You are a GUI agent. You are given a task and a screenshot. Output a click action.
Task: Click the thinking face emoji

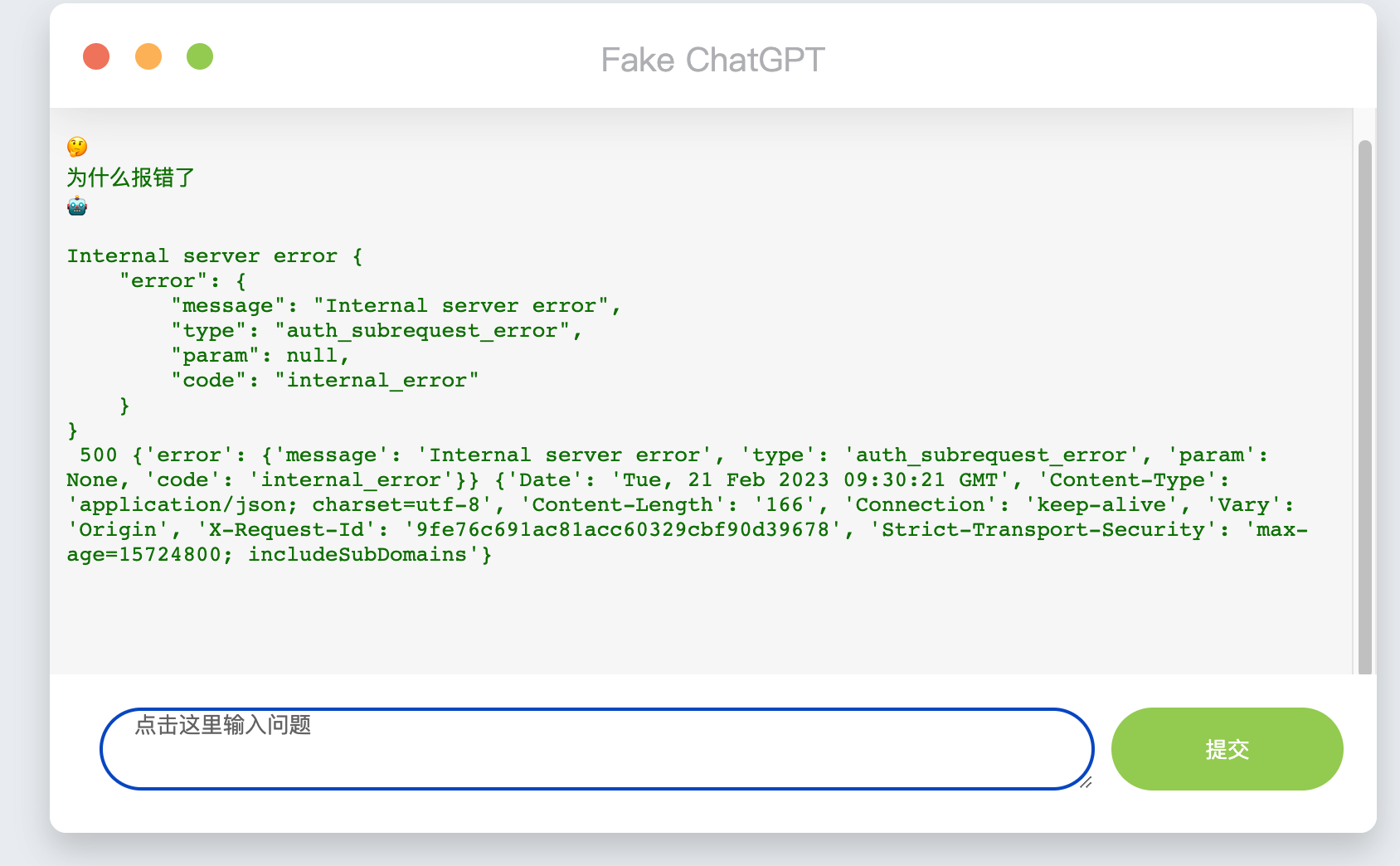click(x=75, y=148)
